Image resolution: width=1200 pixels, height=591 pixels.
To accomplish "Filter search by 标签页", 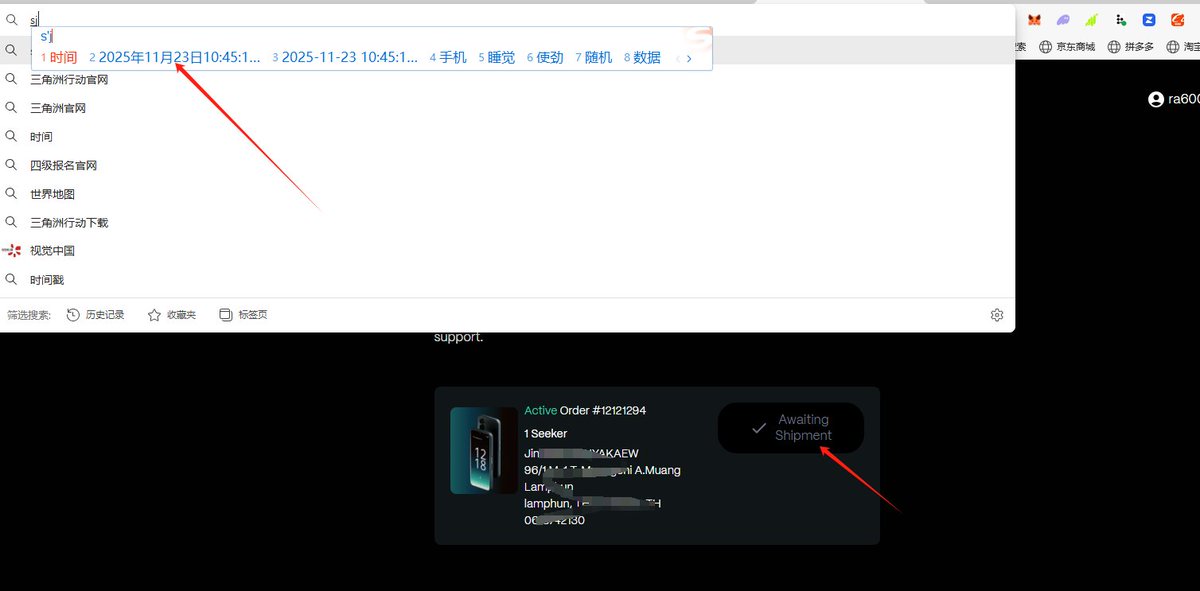I will coord(243,315).
